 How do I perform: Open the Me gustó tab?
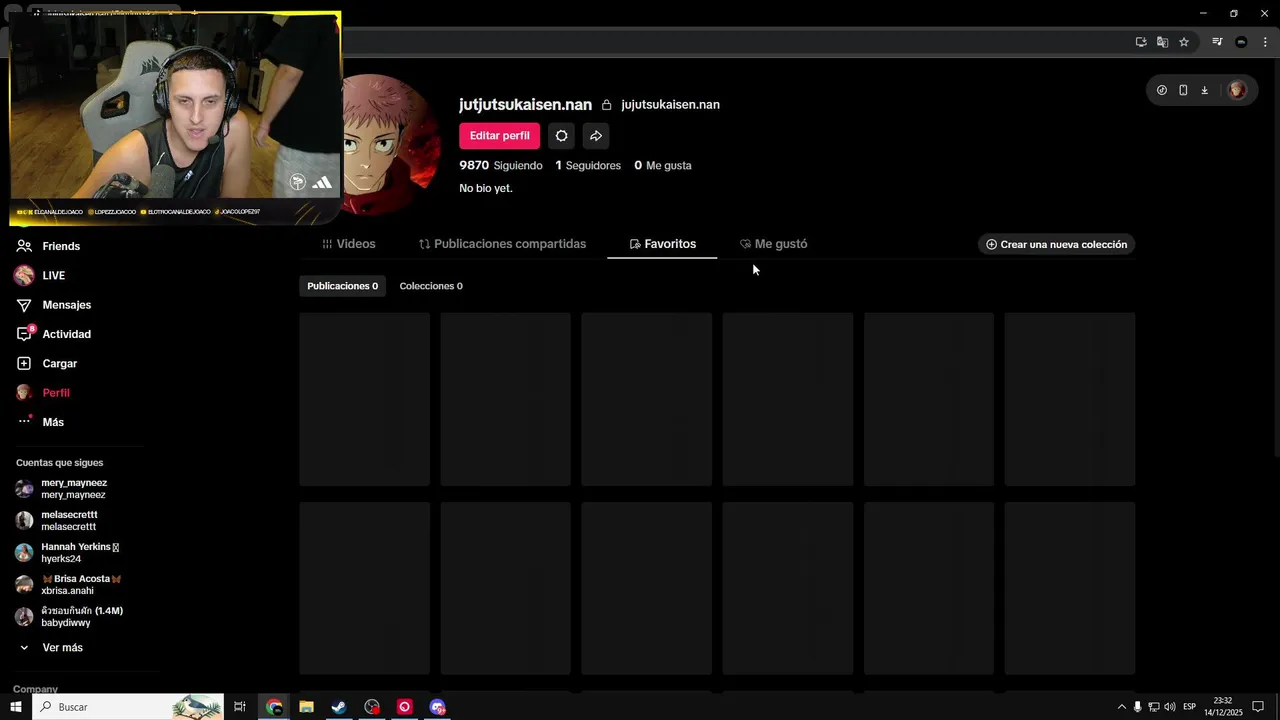point(773,244)
